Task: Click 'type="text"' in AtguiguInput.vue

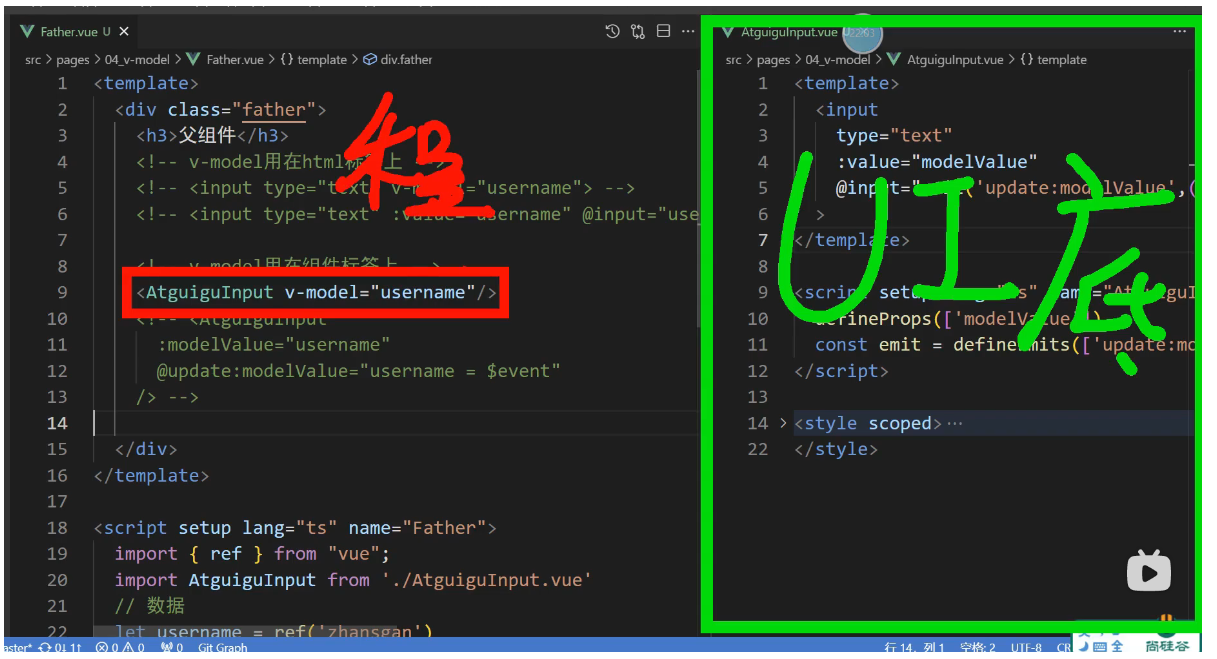Action: (x=895, y=136)
